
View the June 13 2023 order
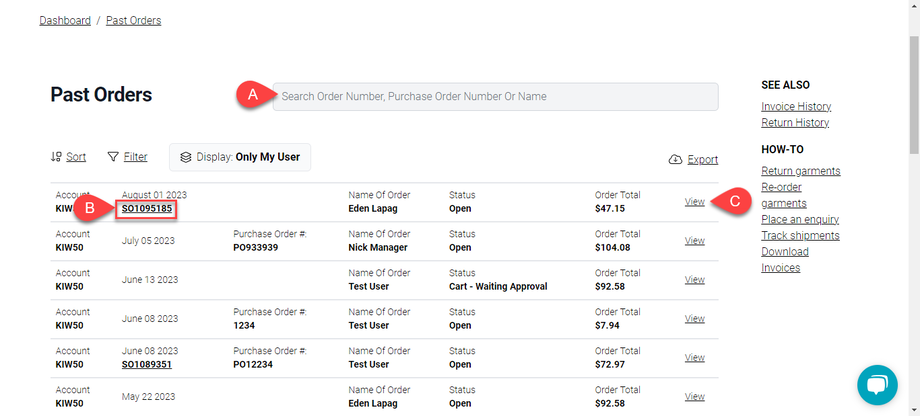pyautogui.click(x=694, y=280)
